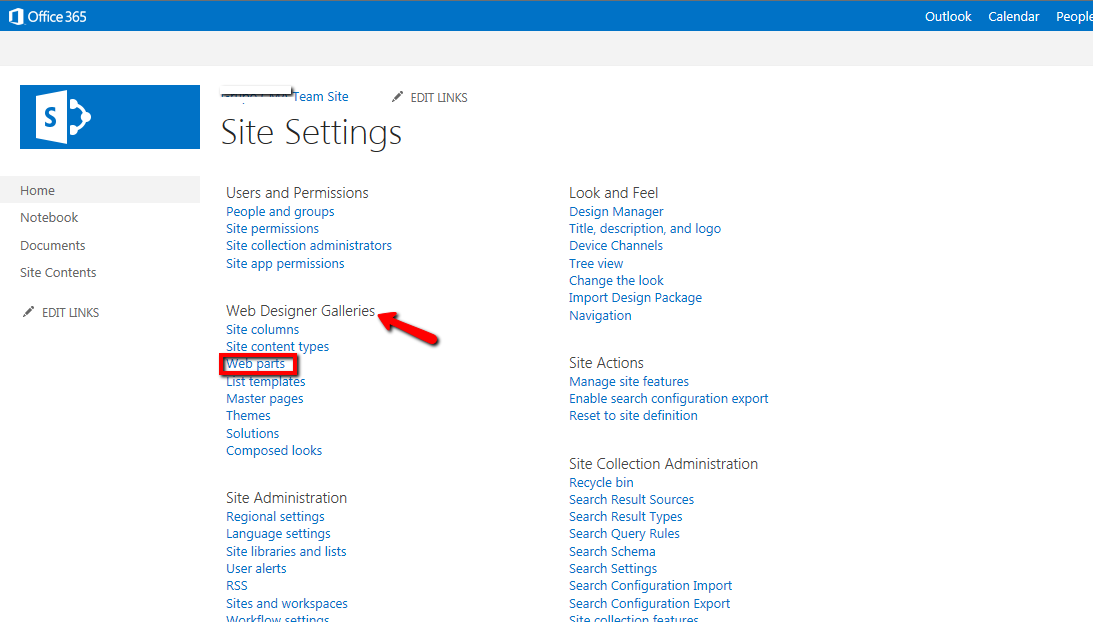The image size is (1093, 622).
Task: Open Search Schema settings
Action: (612, 552)
